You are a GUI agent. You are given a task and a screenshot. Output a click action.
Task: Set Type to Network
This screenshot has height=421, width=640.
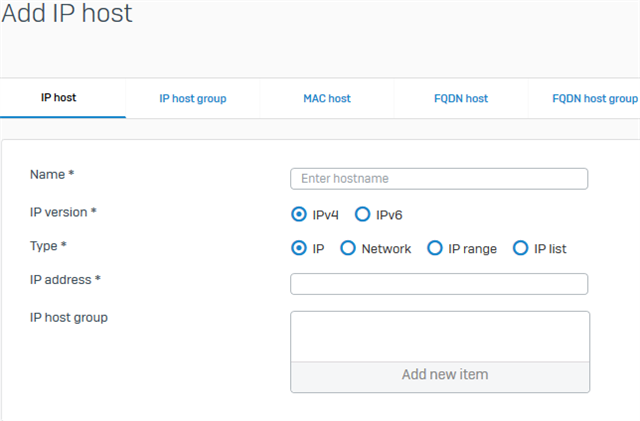pyautogui.click(x=348, y=248)
